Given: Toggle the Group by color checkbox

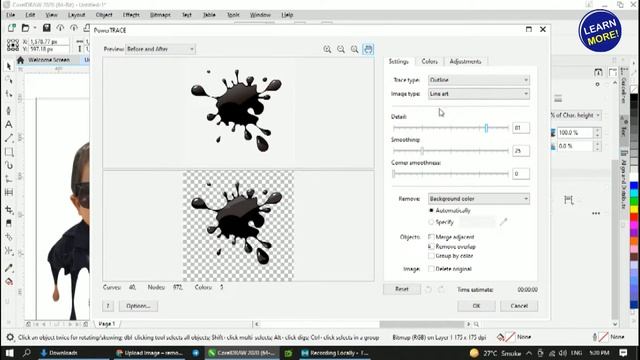Looking at the screenshot, I should 431,256.
